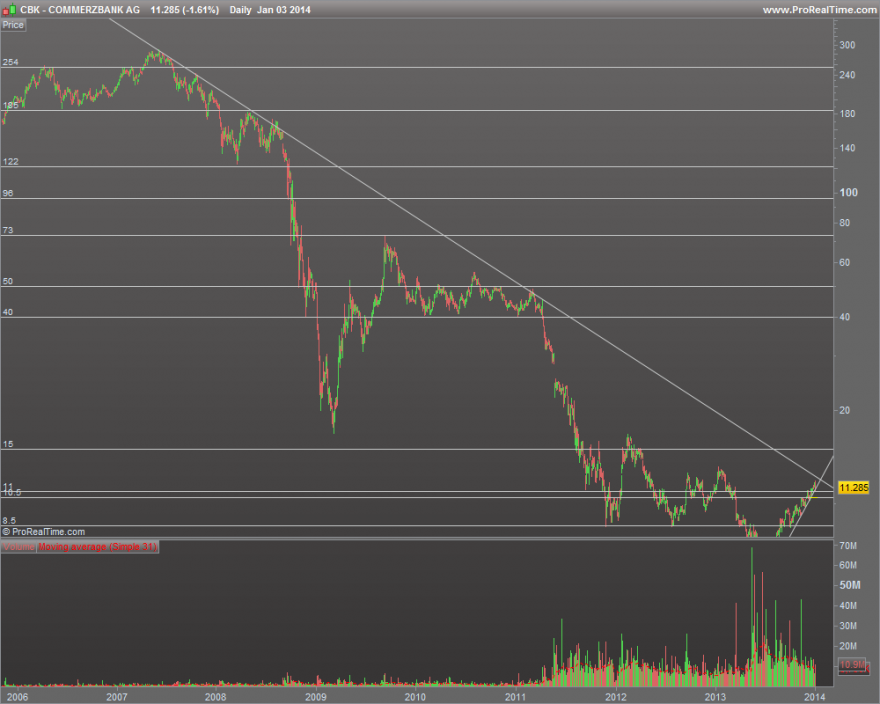Viewport: 880px width, 704px height.
Task: Click the © ProRealTime.com copyright text
Action: click(44, 532)
